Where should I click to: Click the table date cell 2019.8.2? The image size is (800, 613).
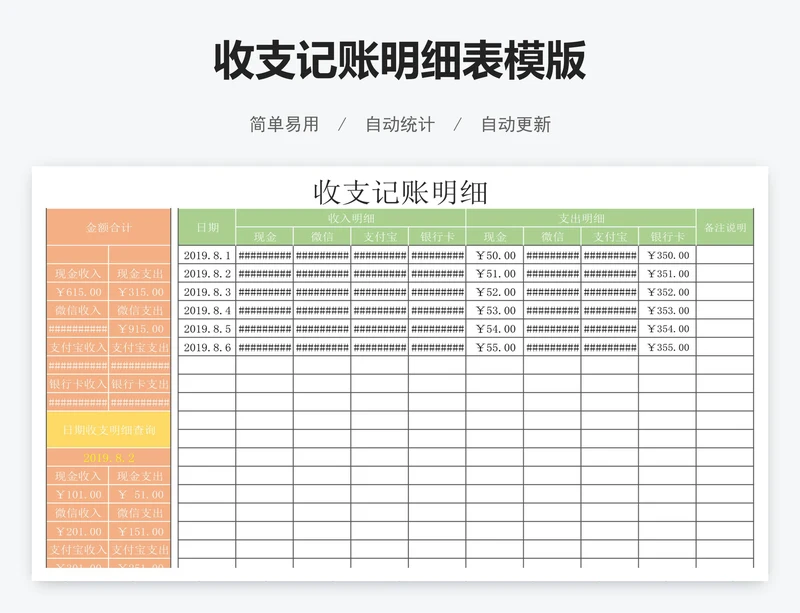pos(207,274)
